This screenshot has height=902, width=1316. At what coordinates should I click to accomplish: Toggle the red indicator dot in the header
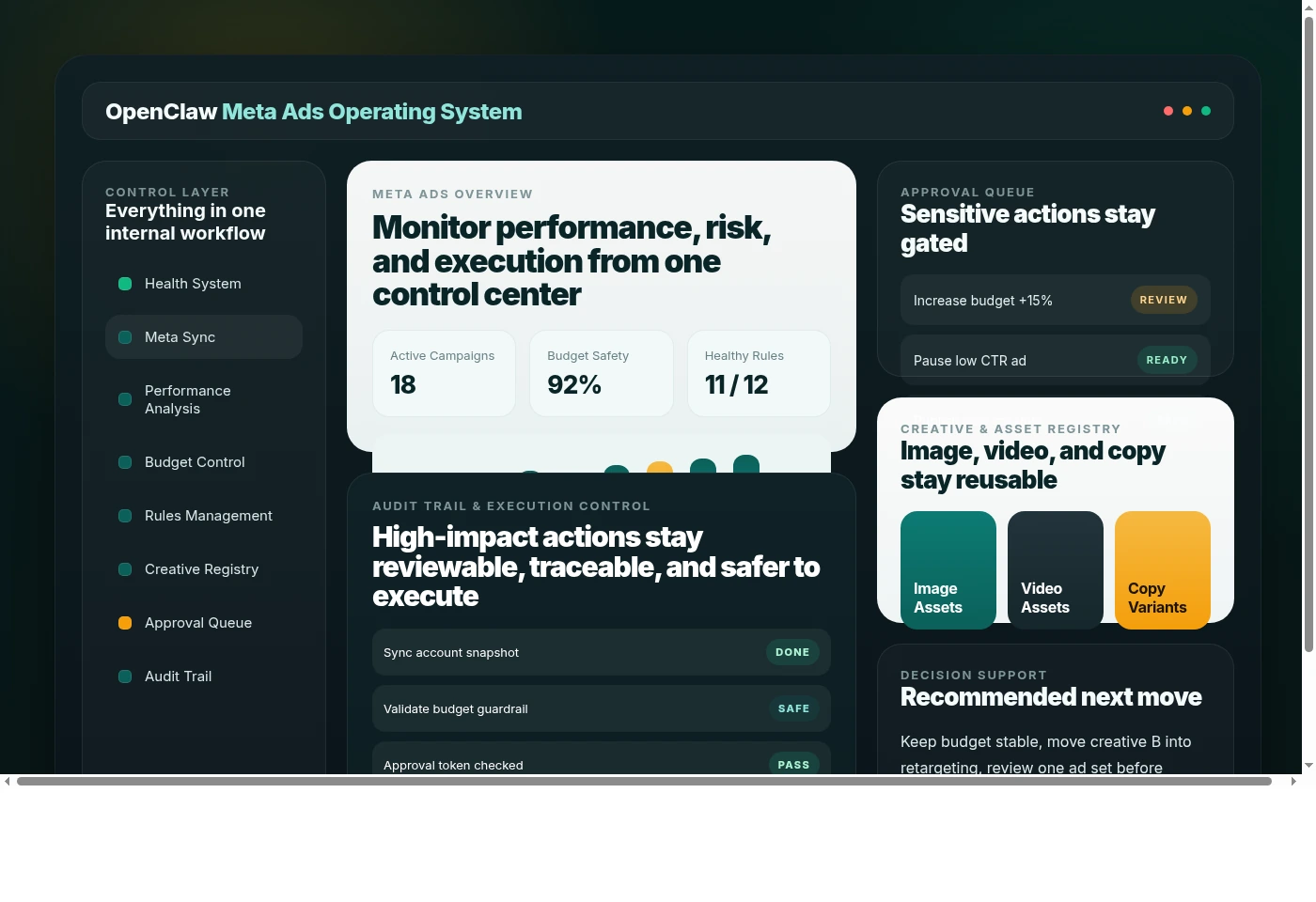point(1168,111)
